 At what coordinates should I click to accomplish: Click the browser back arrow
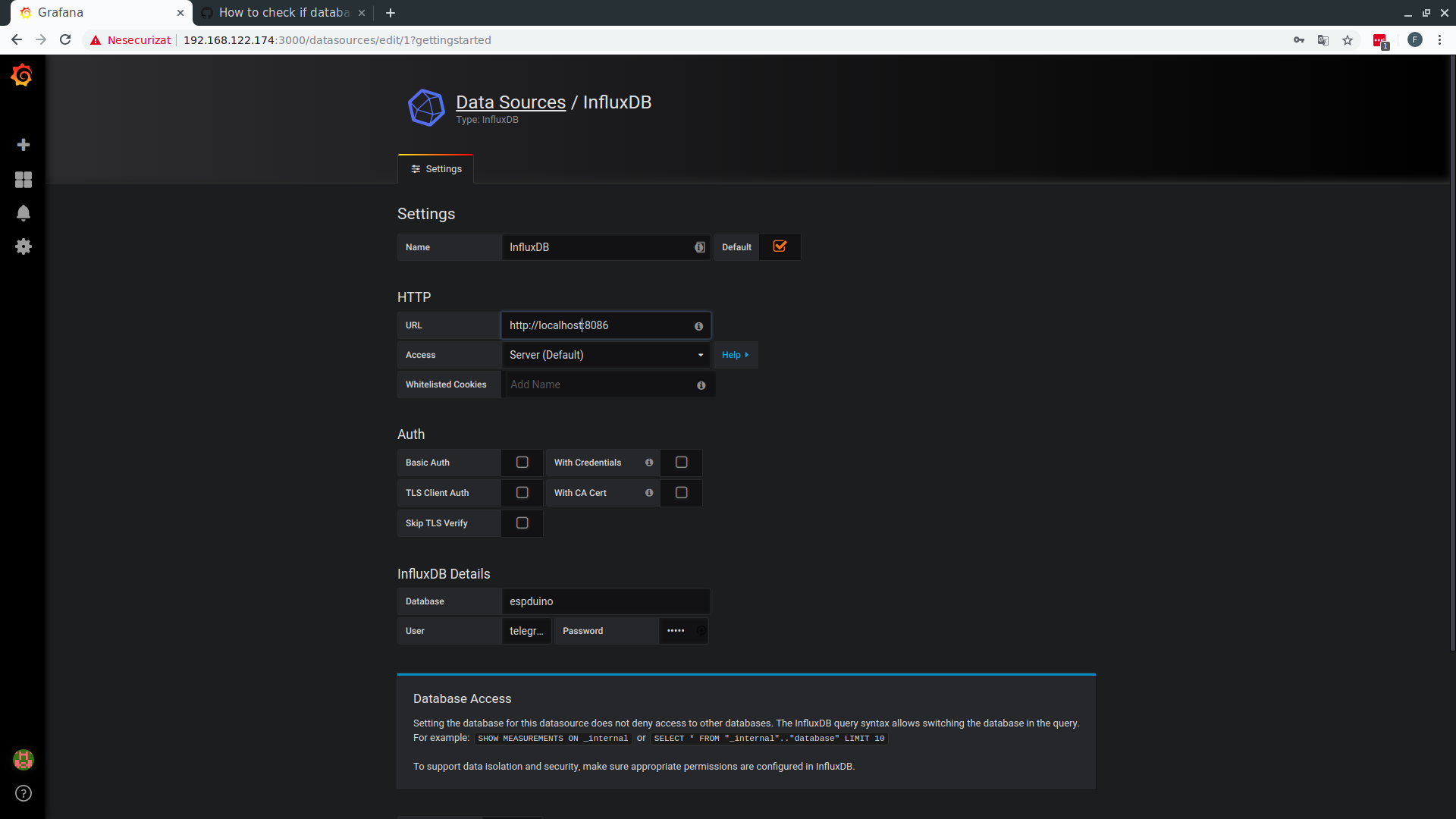tap(17, 40)
